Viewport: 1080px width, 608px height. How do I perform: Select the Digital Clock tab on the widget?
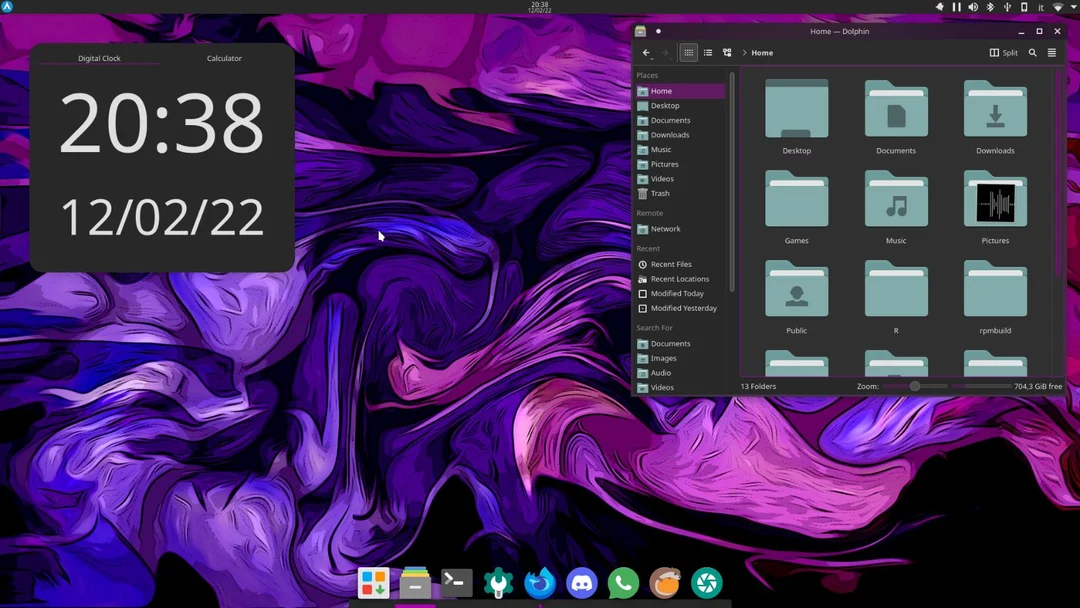click(99, 58)
